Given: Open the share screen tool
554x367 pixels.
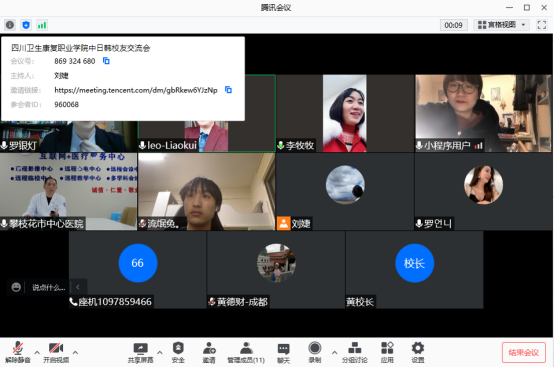Looking at the screenshot, I should 140,353.
